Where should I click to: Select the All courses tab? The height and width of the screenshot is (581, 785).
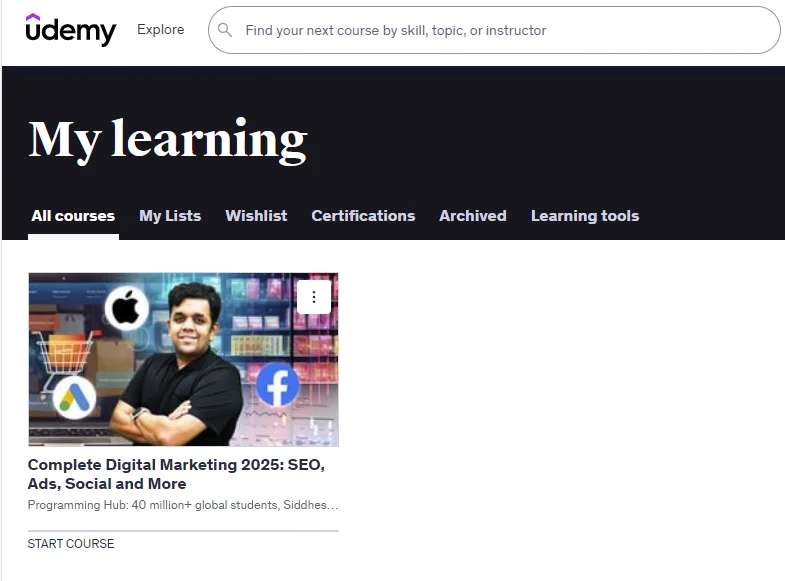pos(73,216)
